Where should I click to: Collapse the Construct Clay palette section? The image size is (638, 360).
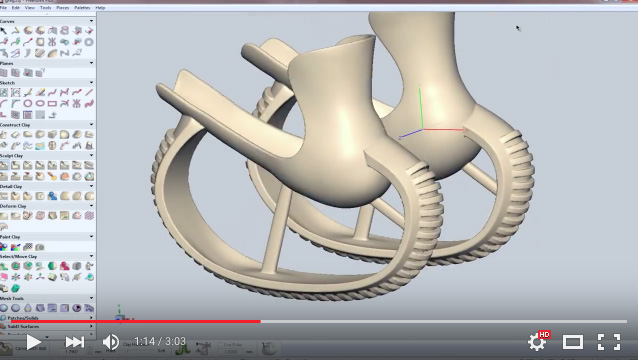(x=91, y=124)
